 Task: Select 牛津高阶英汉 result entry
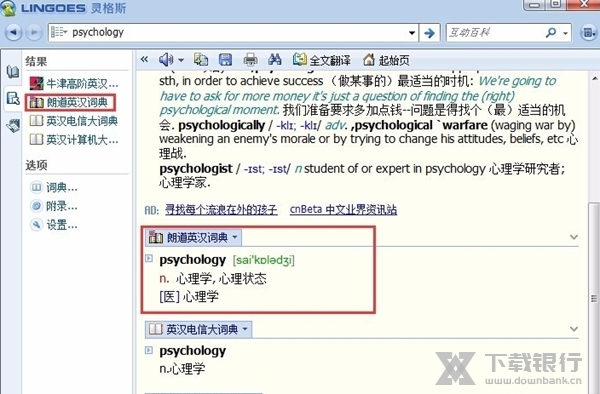[74, 83]
